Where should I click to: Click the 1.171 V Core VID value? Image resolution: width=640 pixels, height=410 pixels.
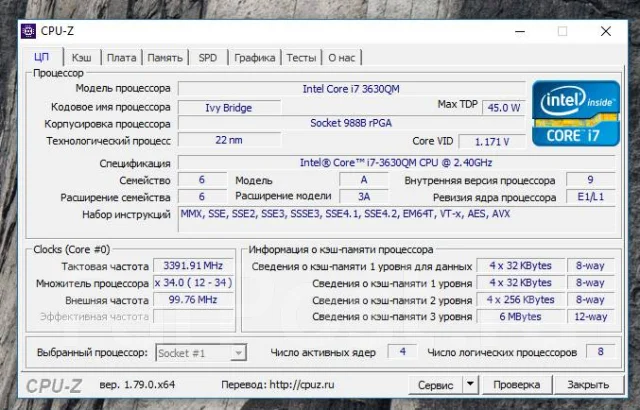pos(492,142)
